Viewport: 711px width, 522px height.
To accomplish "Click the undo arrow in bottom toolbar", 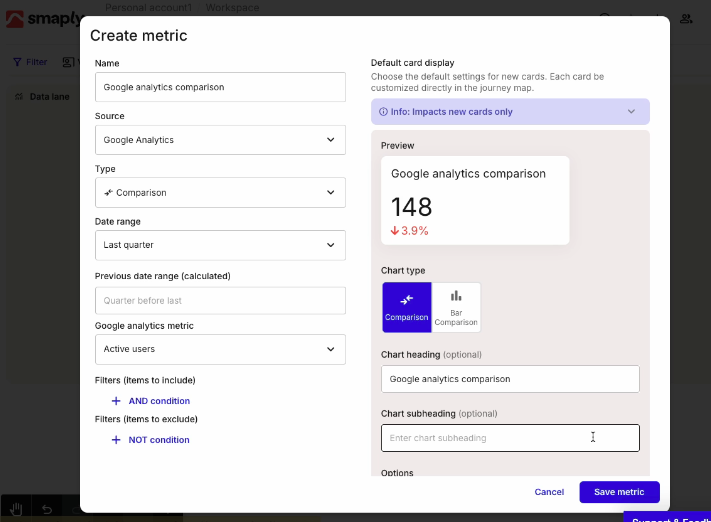I will [x=47, y=509].
